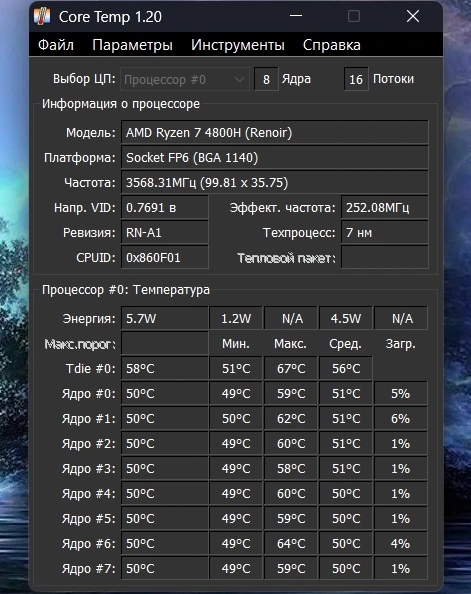Click the Ядро #1 max temperature 62°C
This screenshot has height=594, width=471.
(x=291, y=418)
